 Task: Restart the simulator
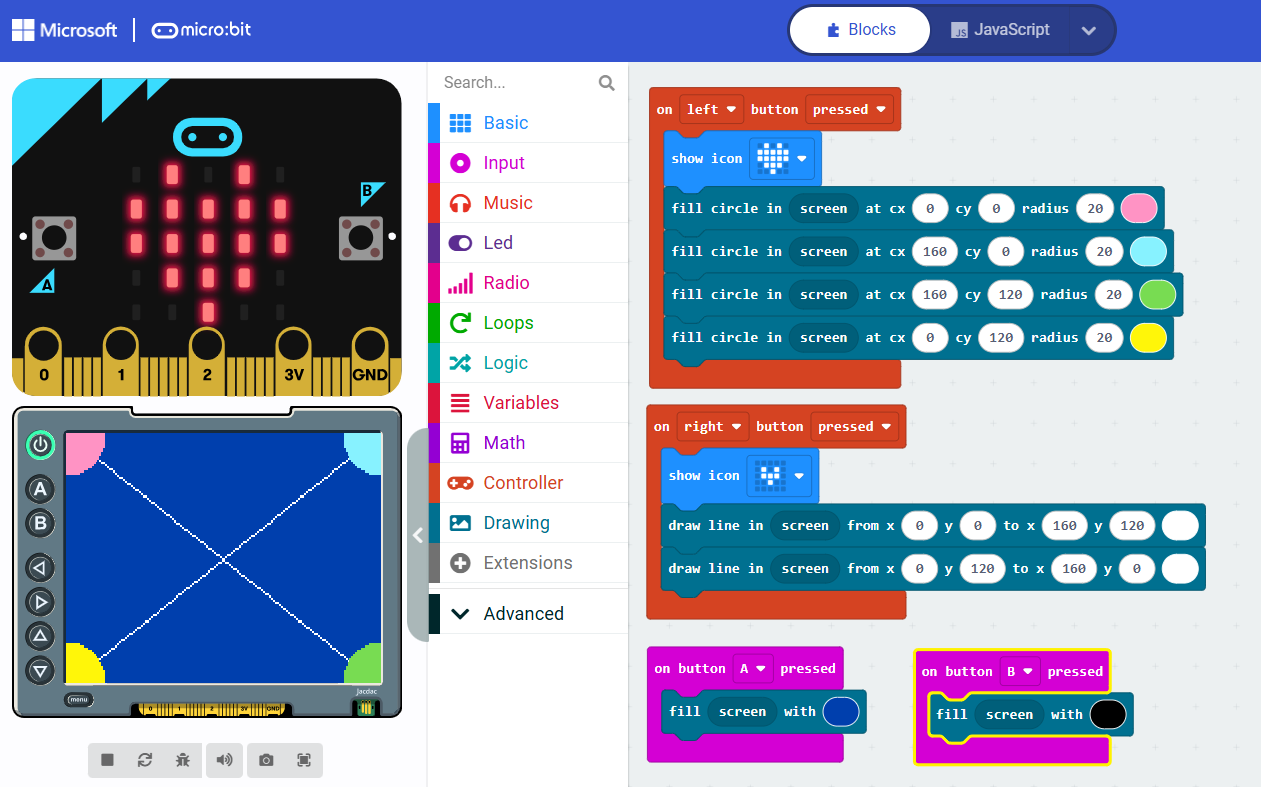pos(145,760)
